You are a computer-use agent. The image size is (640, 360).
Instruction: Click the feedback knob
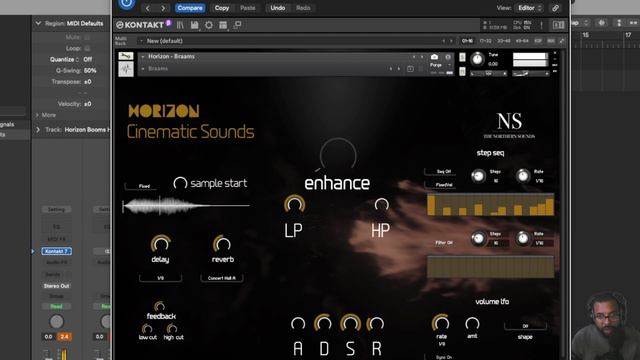(160, 306)
